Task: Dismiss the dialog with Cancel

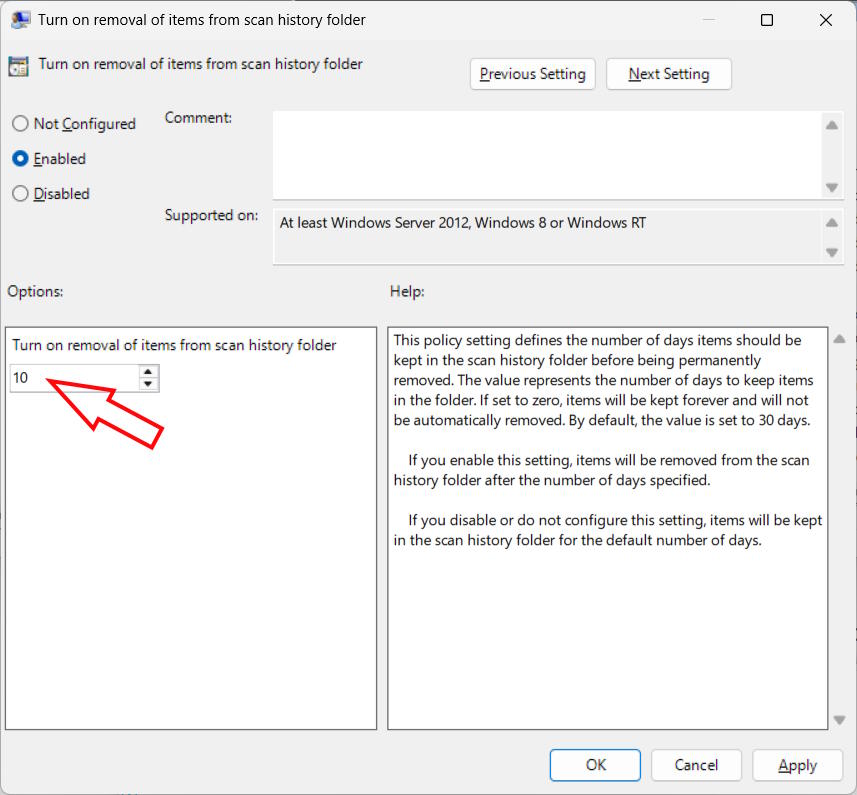Action: [696, 764]
